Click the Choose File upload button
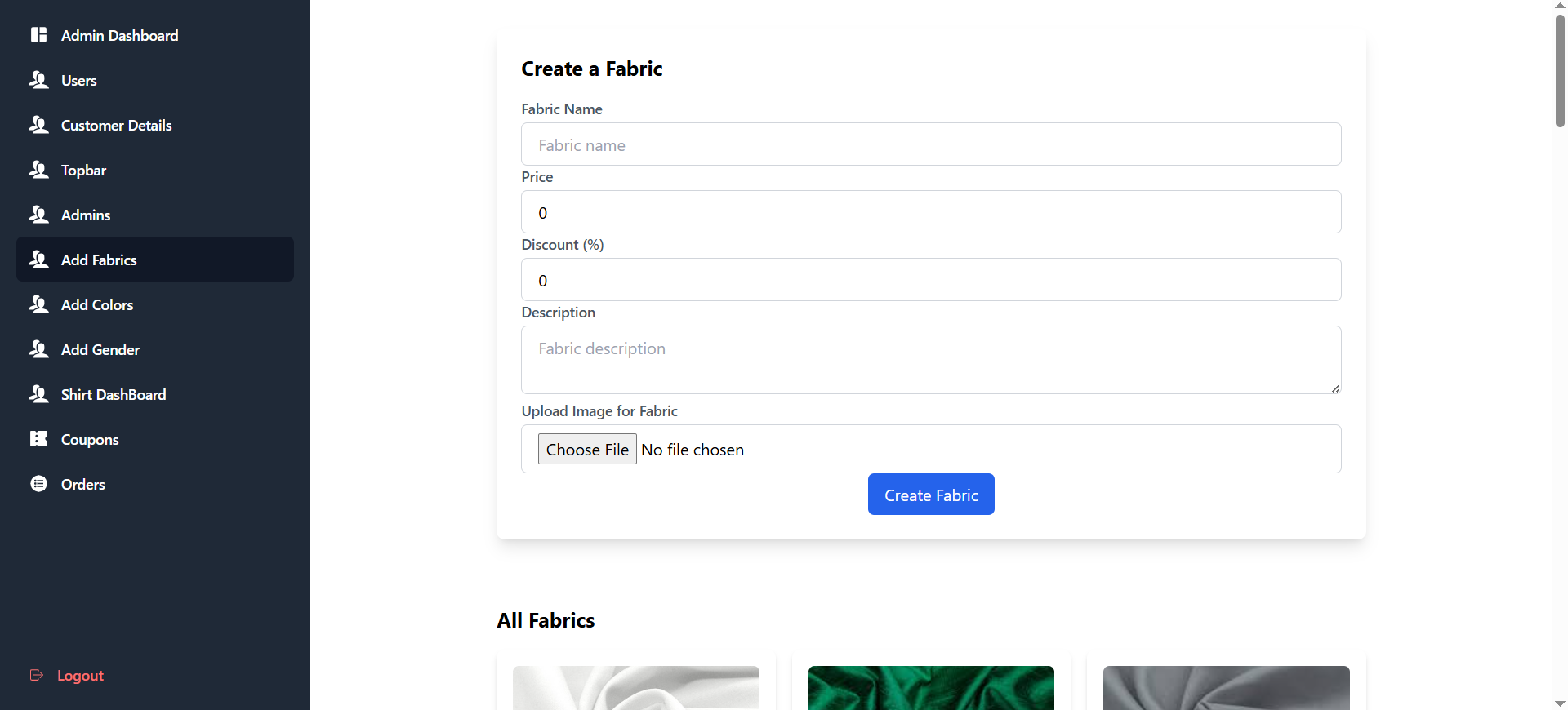This screenshot has height=710, width=1568. [587, 450]
